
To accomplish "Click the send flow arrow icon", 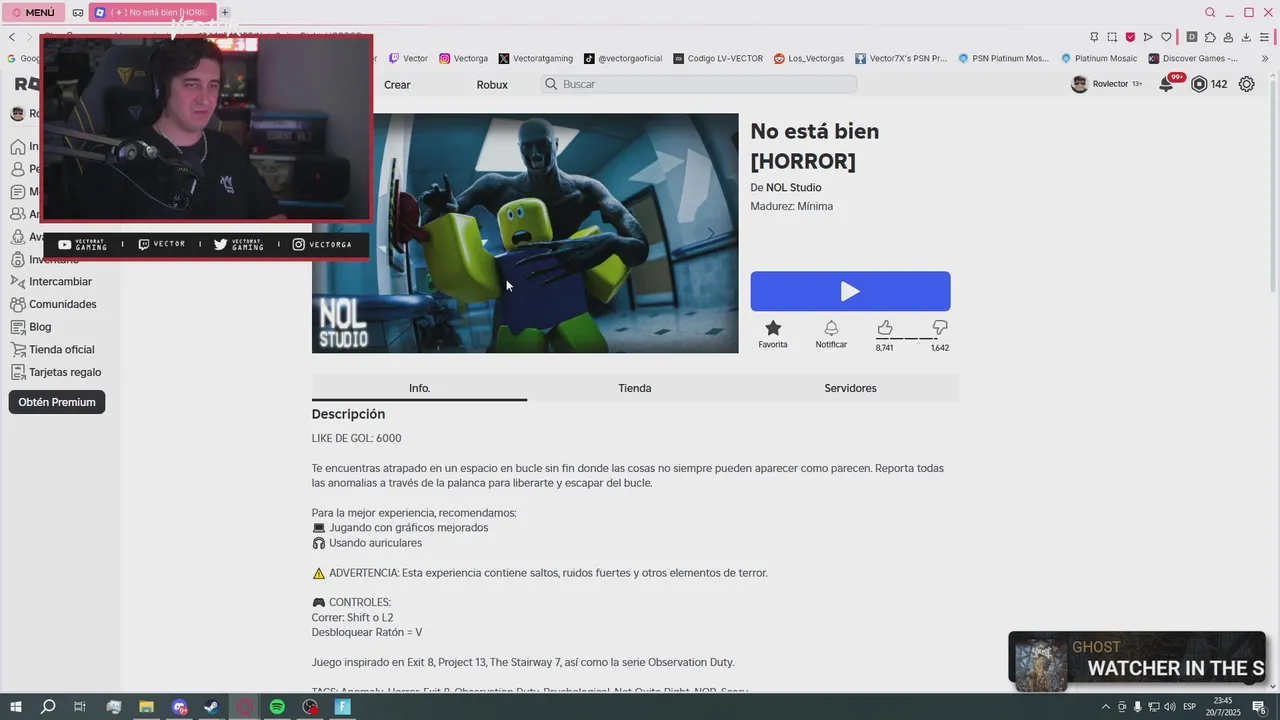I will pos(1148,37).
